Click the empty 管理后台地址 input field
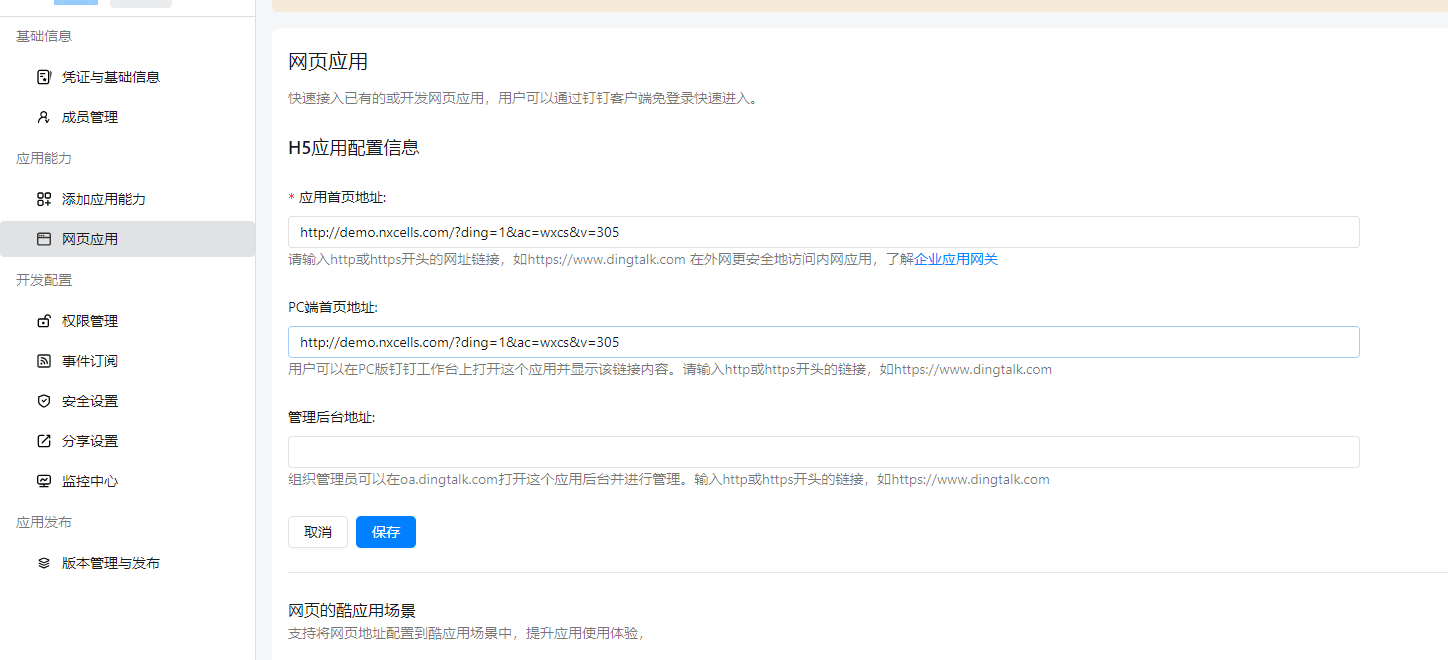Screen dimensions: 1448x660 pyautogui.click(x=823, y=452)
